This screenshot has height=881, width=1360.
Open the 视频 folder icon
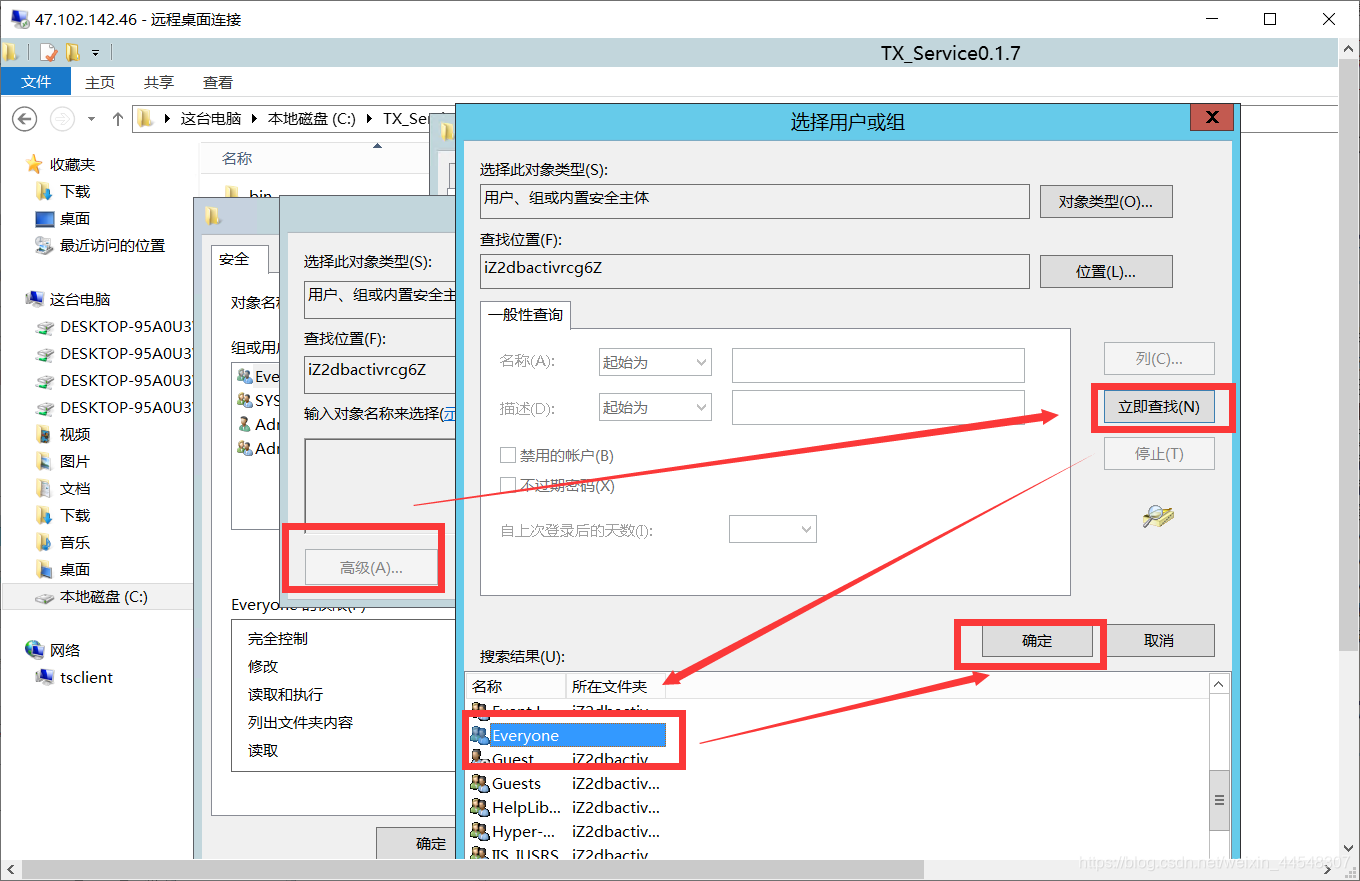[44, 434]
